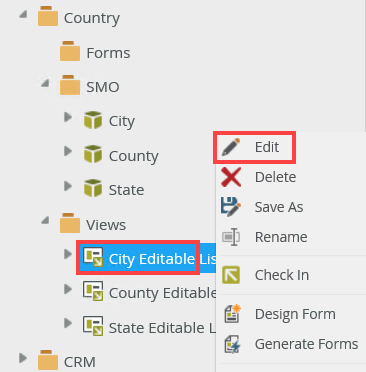Expand the State Editable List view
Image resolution: width=366 pixels, height=372 pixels.
(x=68, y=323)
